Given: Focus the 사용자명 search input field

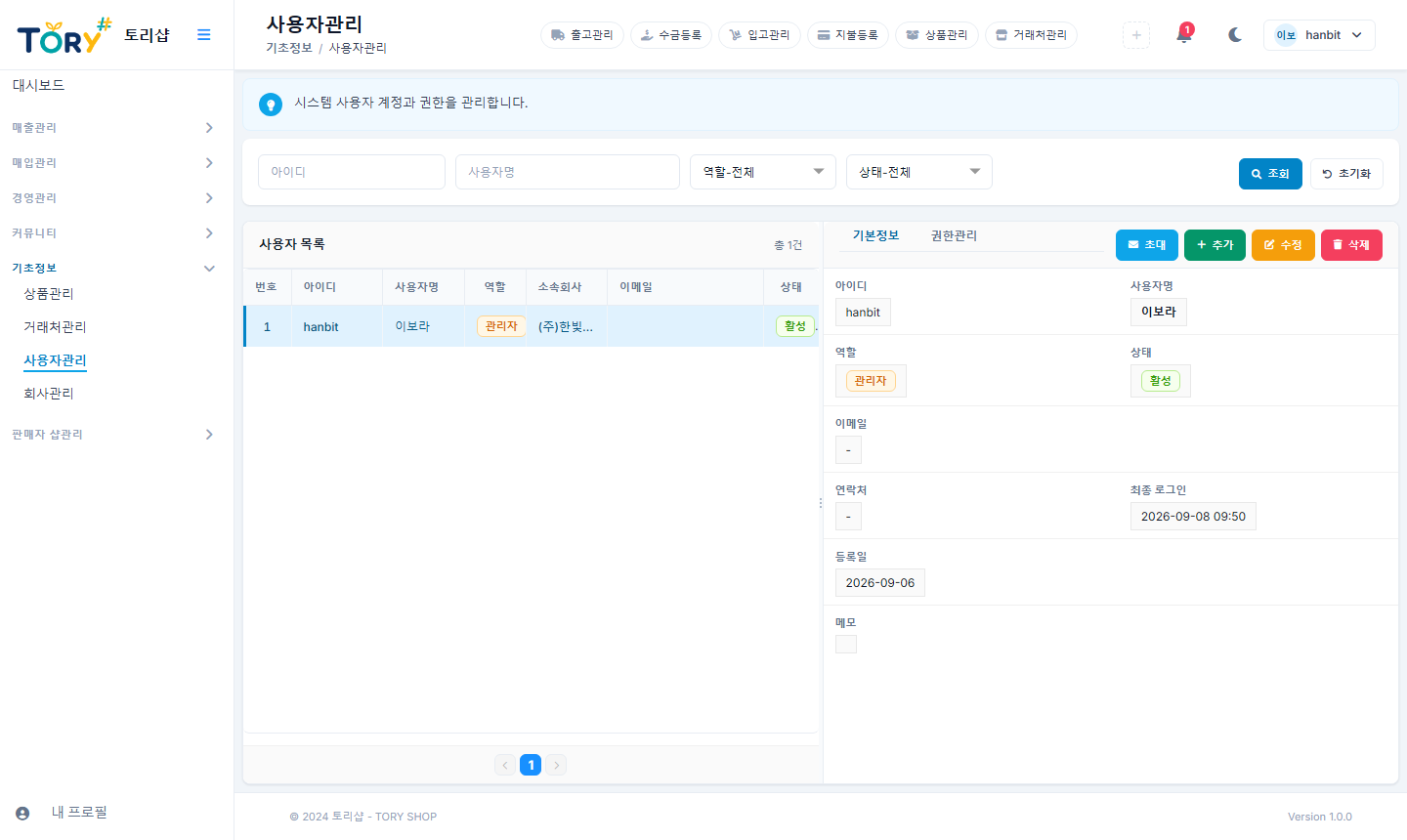Looking at the screenshot, I should tap(568, 172).
